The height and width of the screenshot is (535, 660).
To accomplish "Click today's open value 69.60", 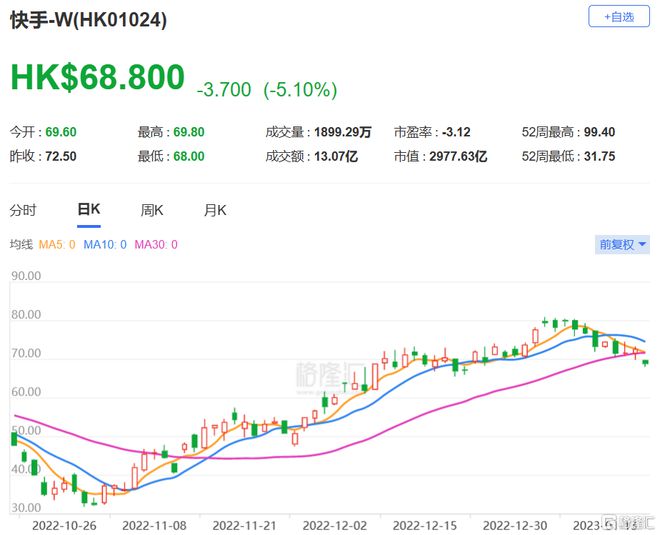I will 61,132.
